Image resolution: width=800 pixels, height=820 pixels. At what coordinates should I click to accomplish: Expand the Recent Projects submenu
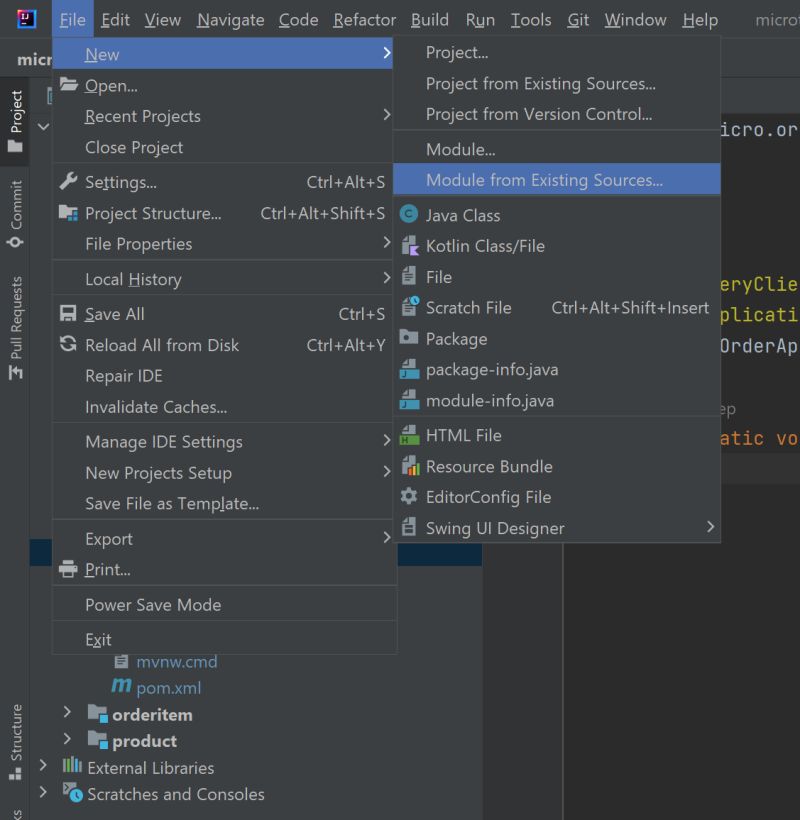[141, 116]
